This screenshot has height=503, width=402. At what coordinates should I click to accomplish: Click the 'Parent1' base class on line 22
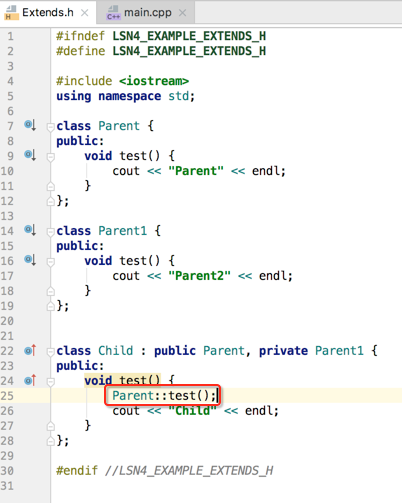click(x=339, y=350)
